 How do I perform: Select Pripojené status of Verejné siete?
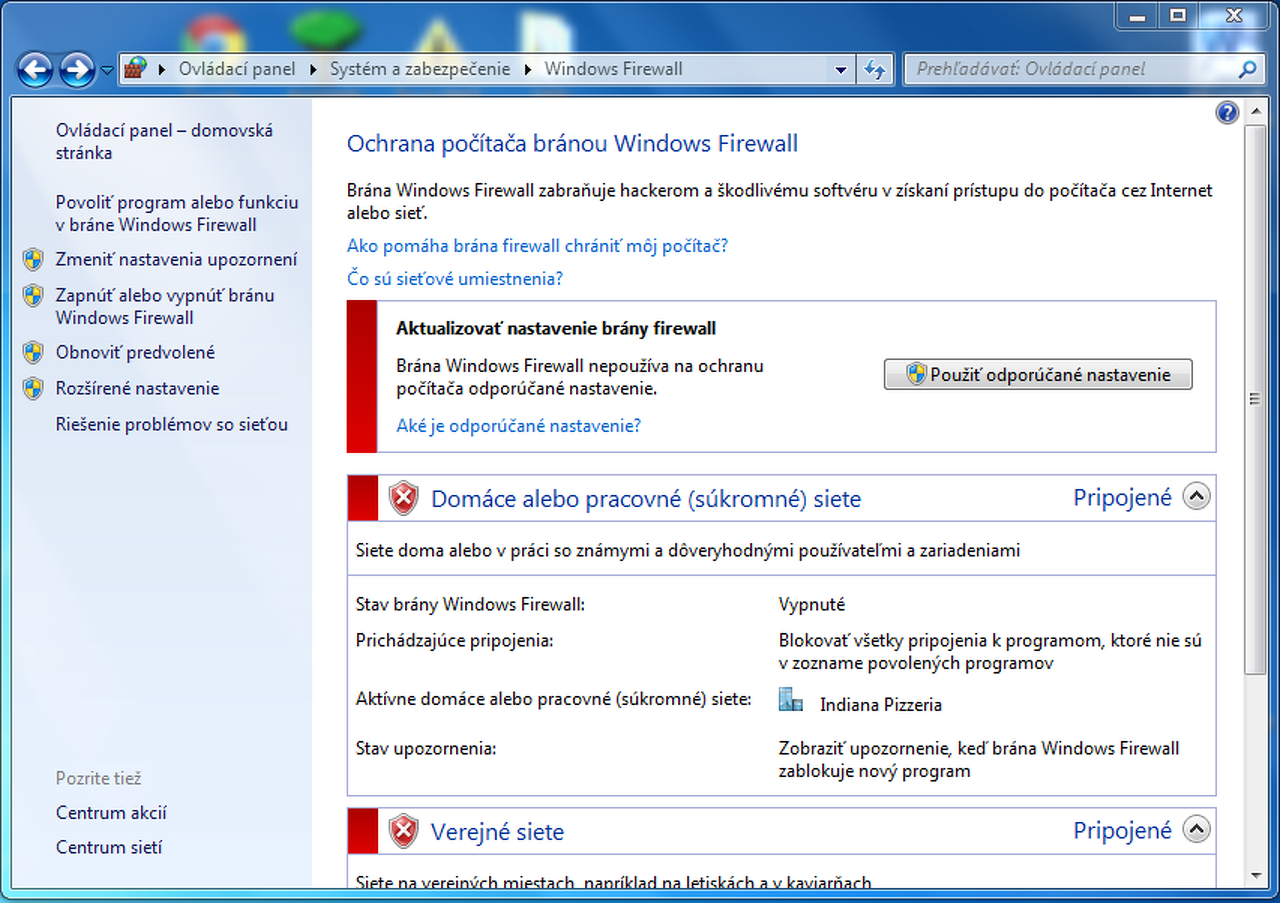tap(1122, 830)
